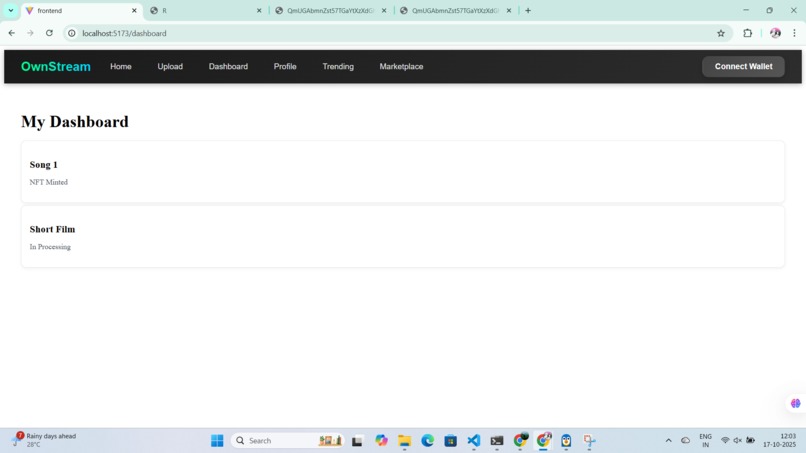The height and width of the screenshot is (453, 806).
Task: Click the My Dashboard heading
Action: point(75,122)
